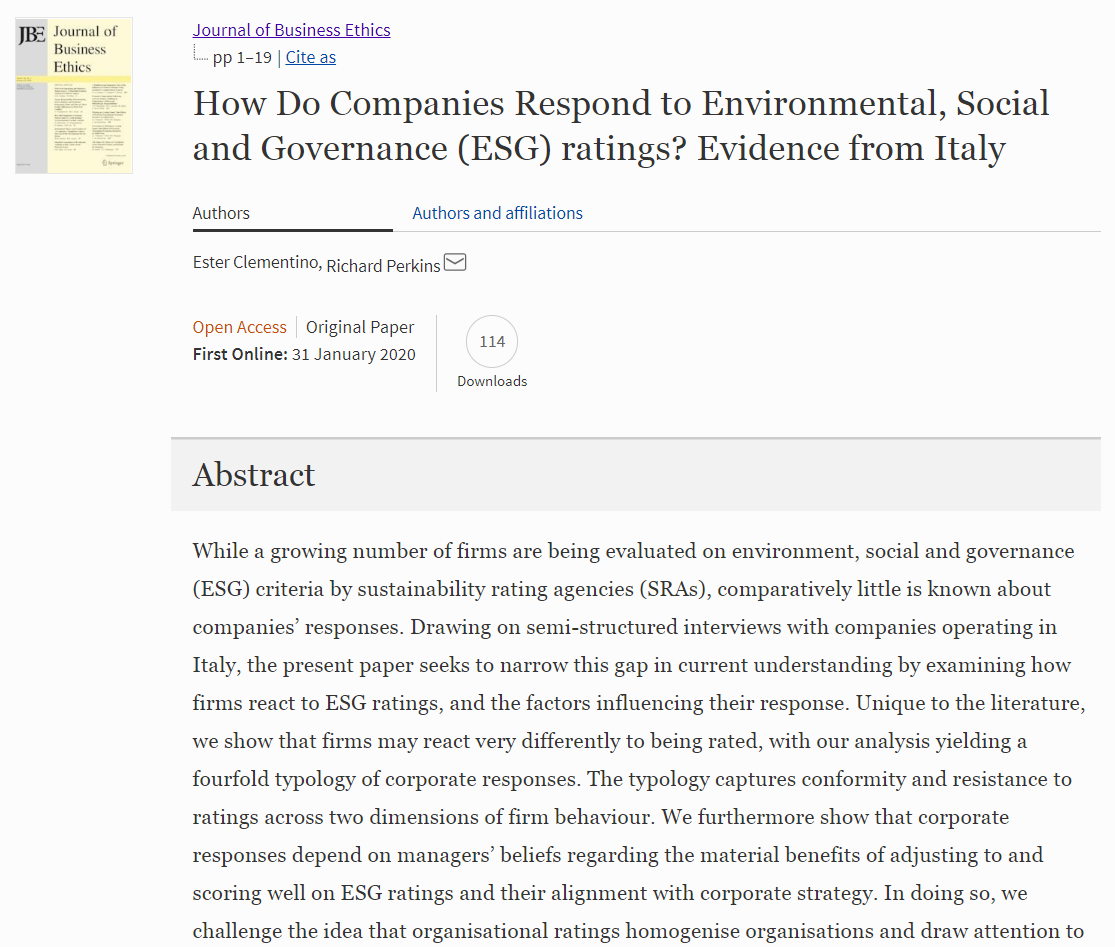Image resolution: width=1115 pixels, height=947 pixels.
Task: Open the Journal of Business Ethics link
Action: coord(292,30)
